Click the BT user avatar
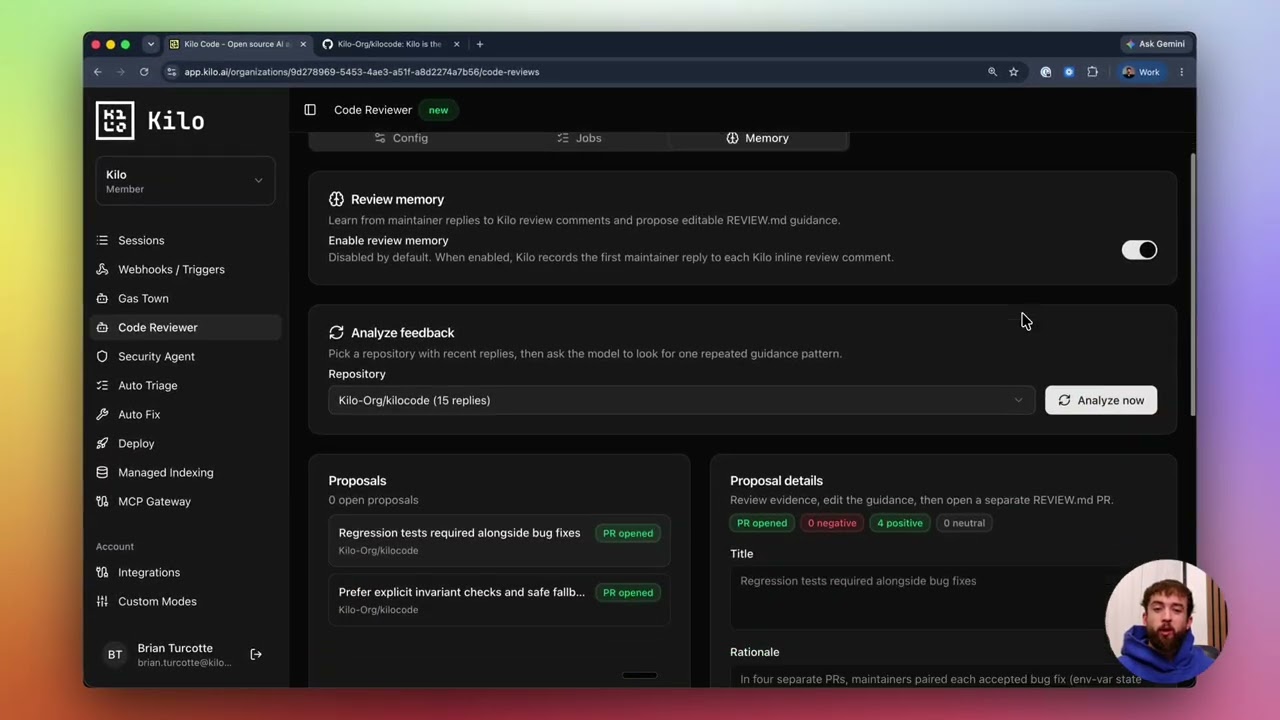 (115, 655)
